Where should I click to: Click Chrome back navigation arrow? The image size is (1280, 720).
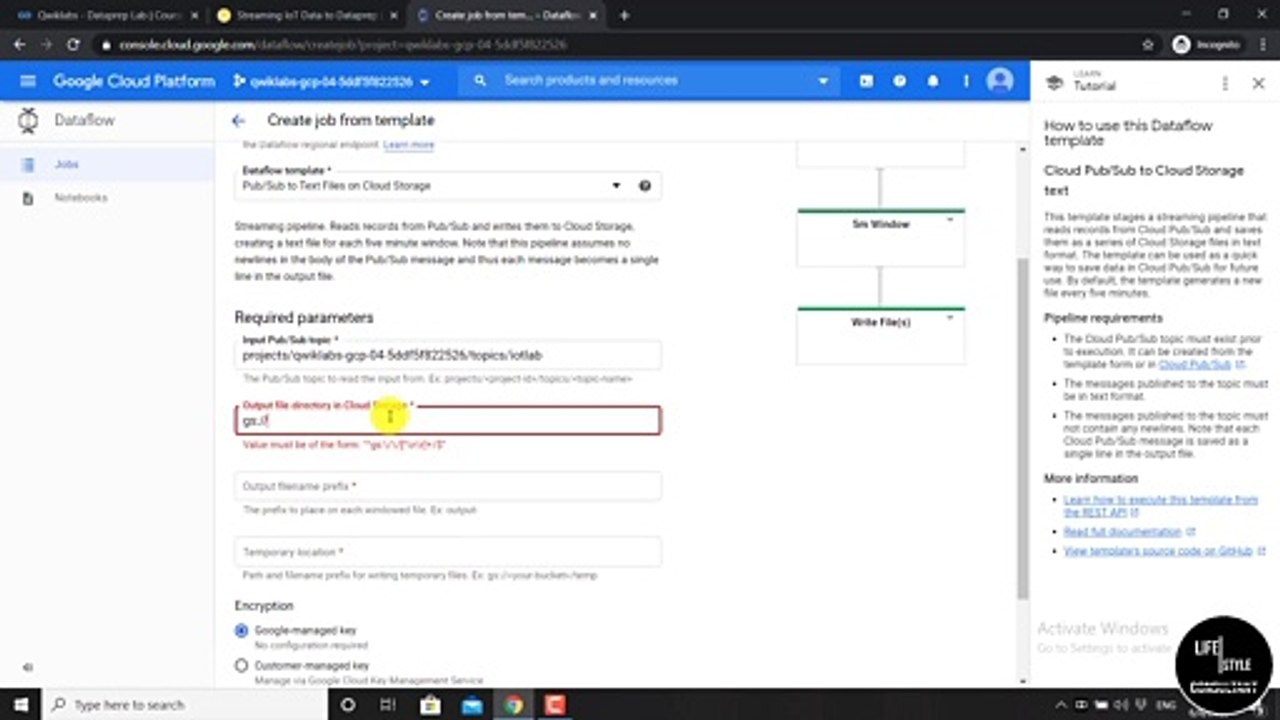(x=20, y=45)
